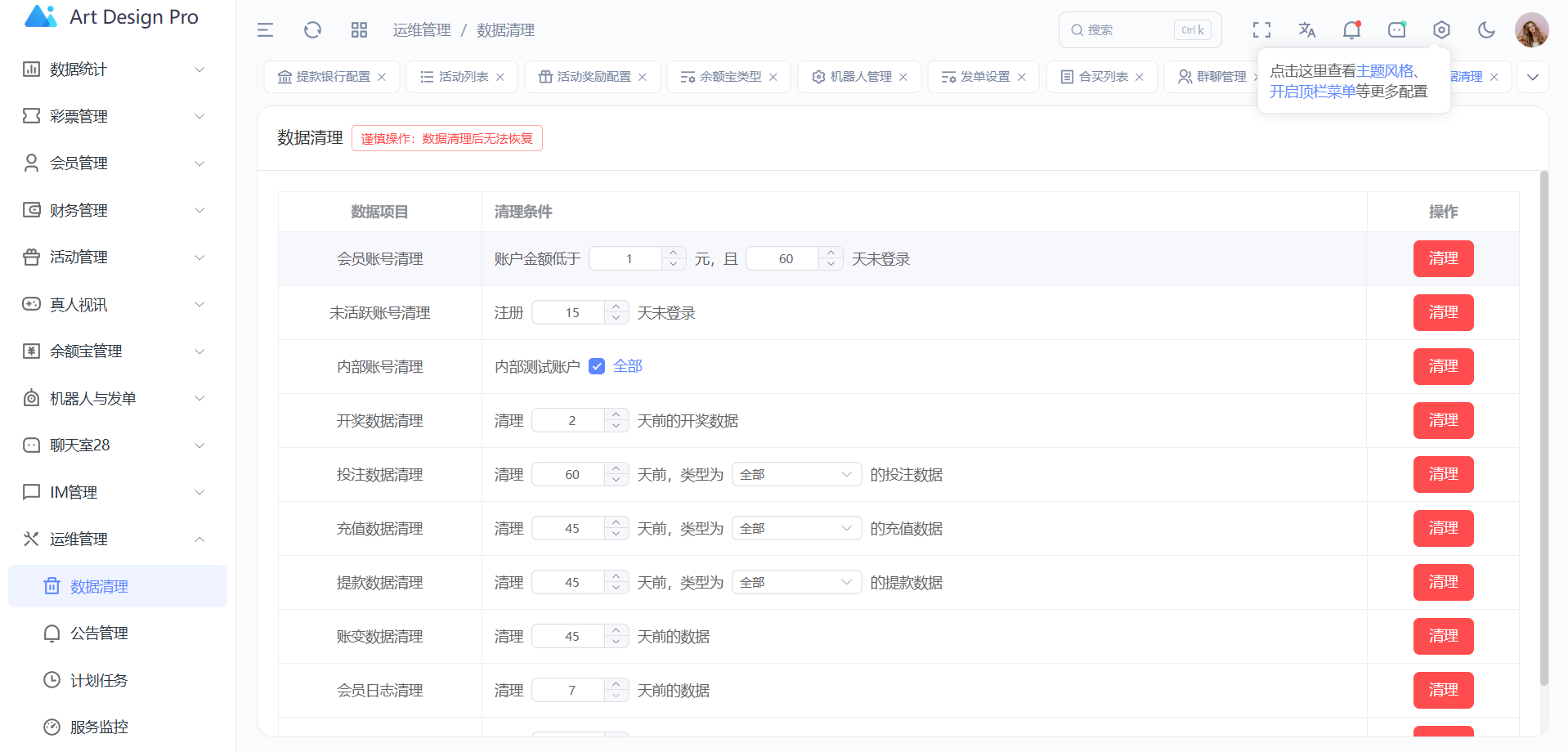Collapse the sidebar with the menu icon

point(265,30)
